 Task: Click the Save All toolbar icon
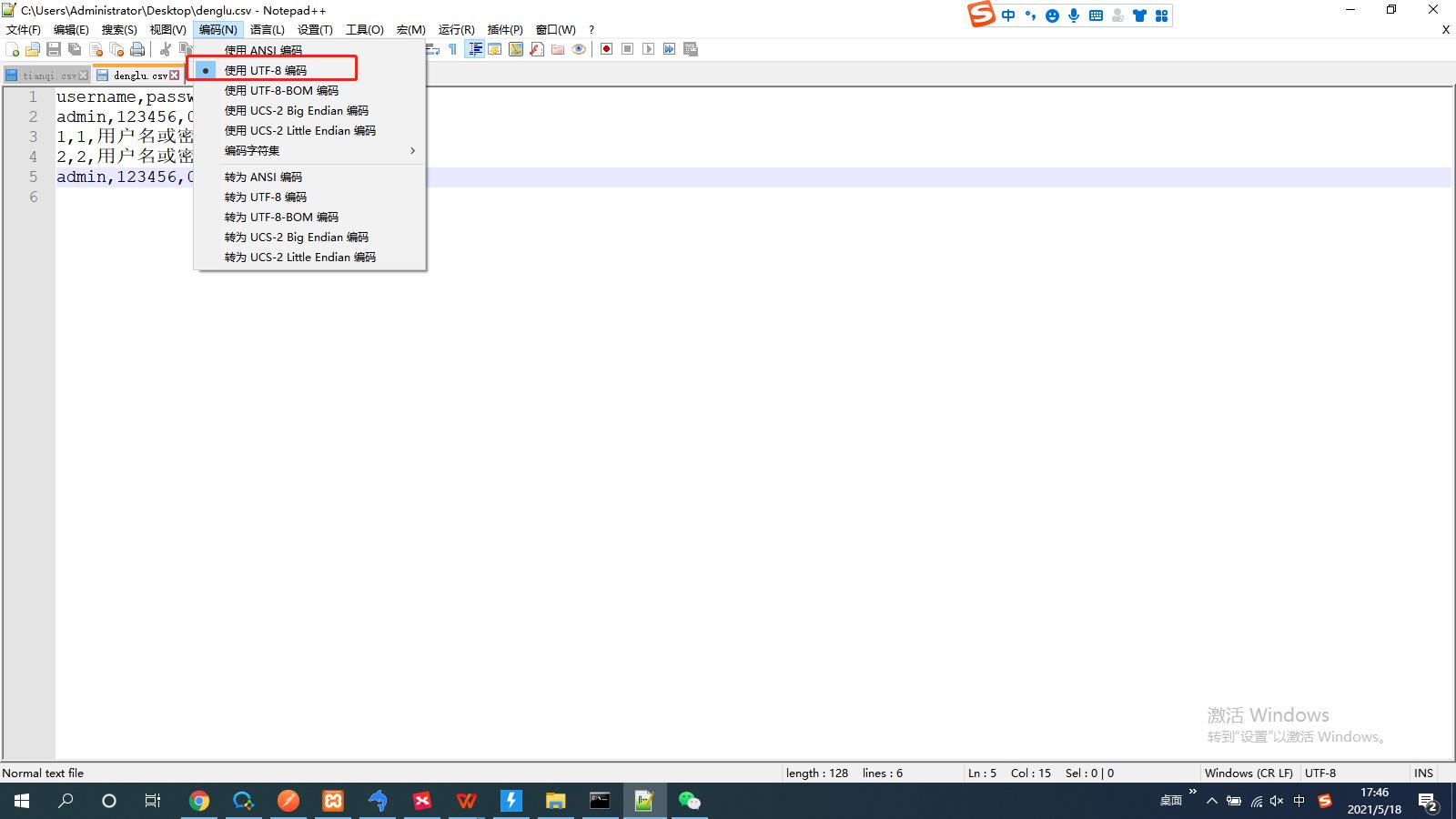click(75, 49)
